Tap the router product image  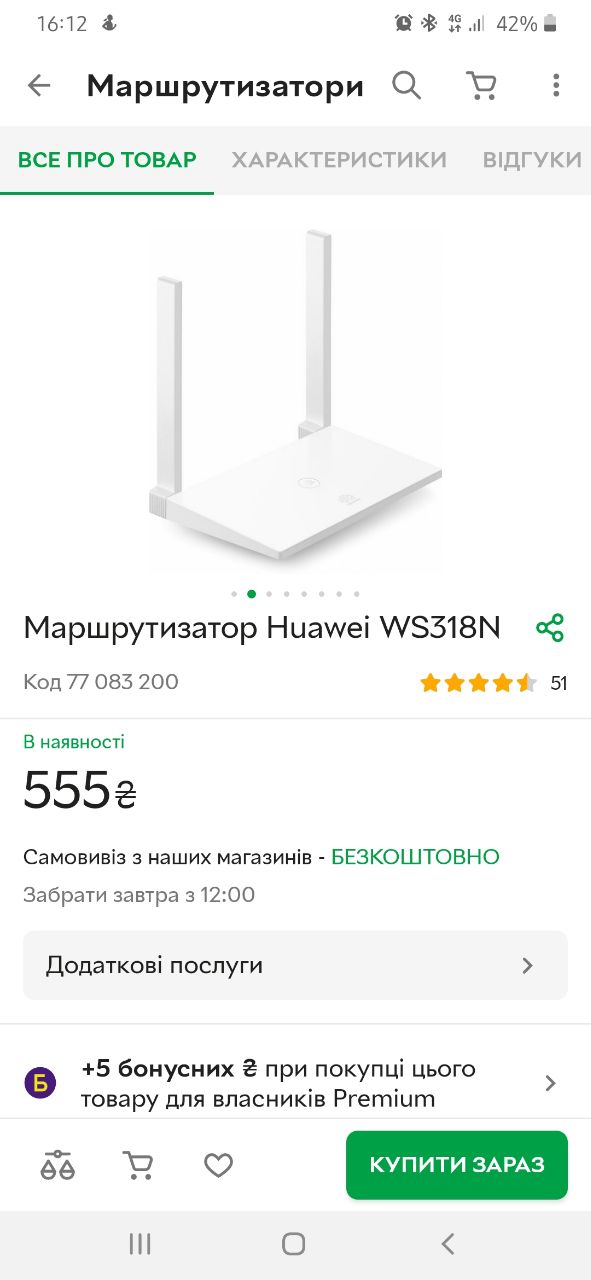[296, 400]
